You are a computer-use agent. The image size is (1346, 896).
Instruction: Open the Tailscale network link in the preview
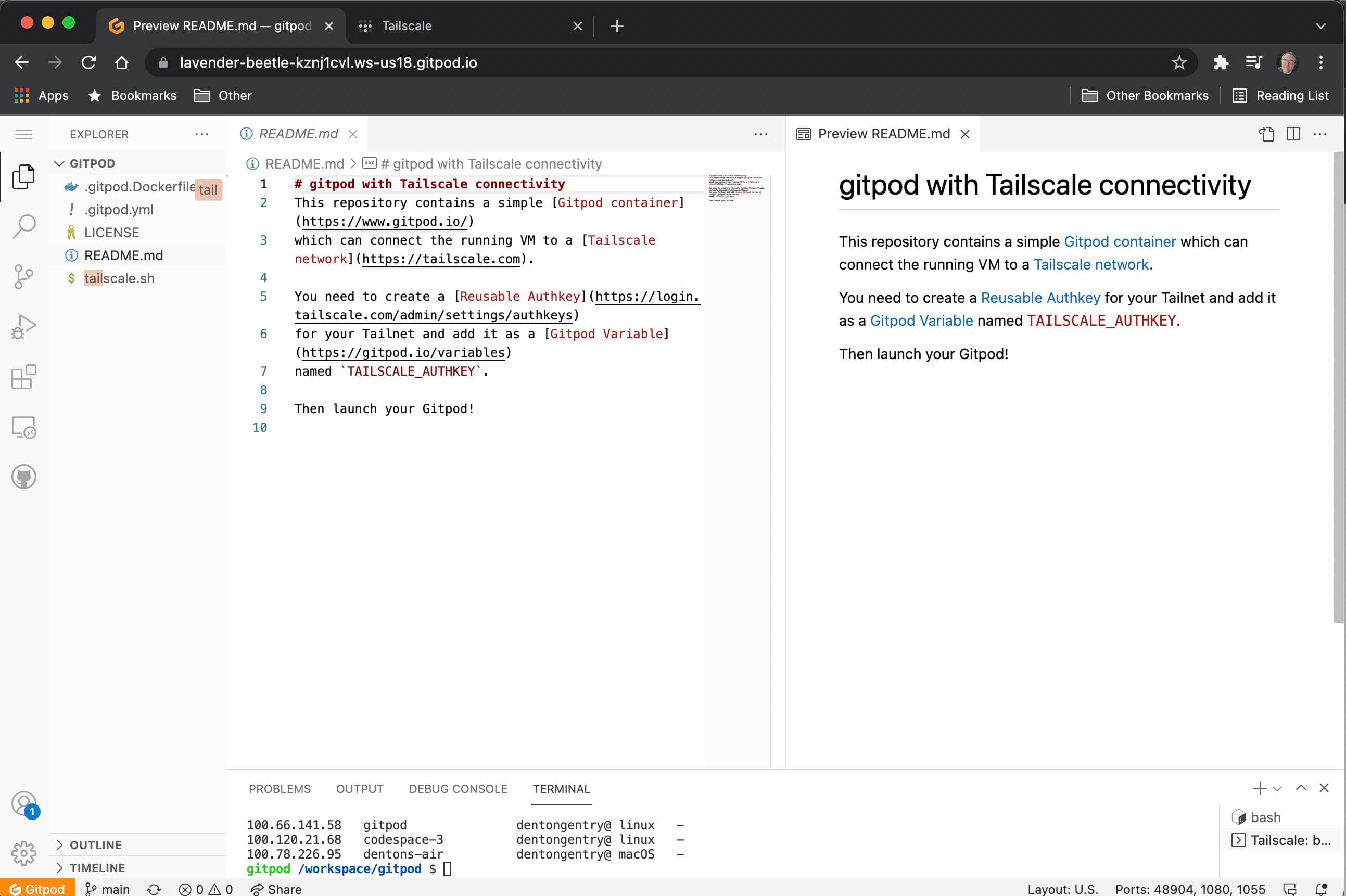(x=1090, y=264)
